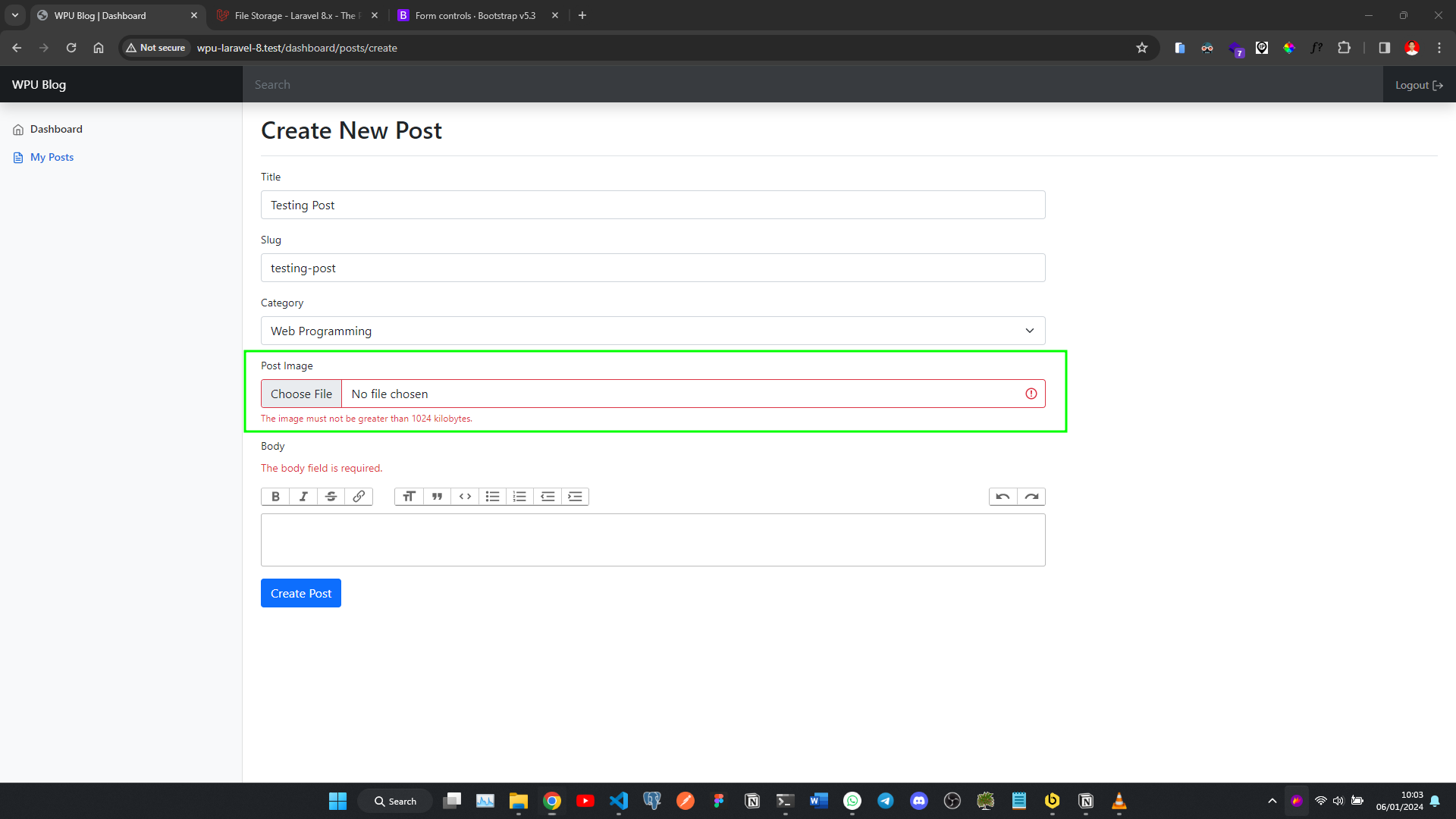Select Web Programming from category dropdown
The height and width of the screenshot is (819, 1456).
coord(652,330)
